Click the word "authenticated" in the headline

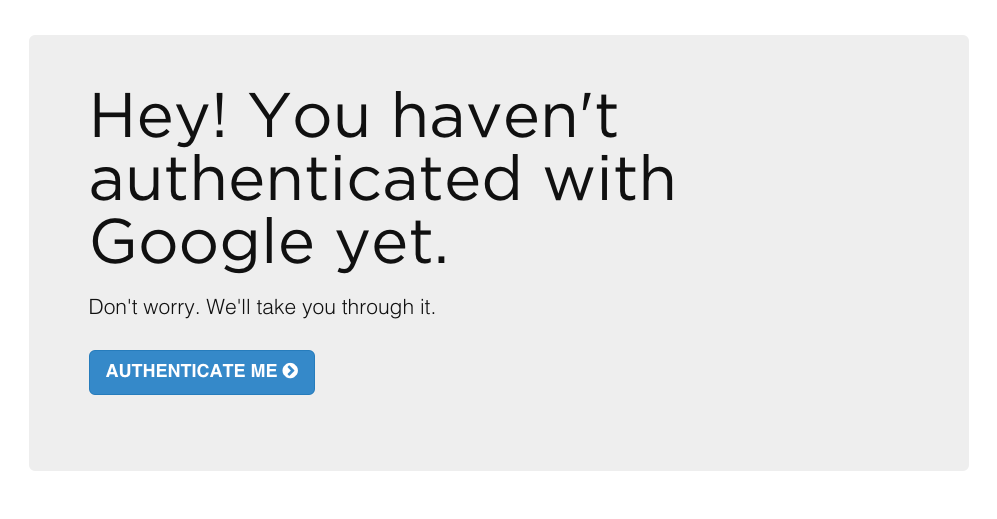pos(305,179)
